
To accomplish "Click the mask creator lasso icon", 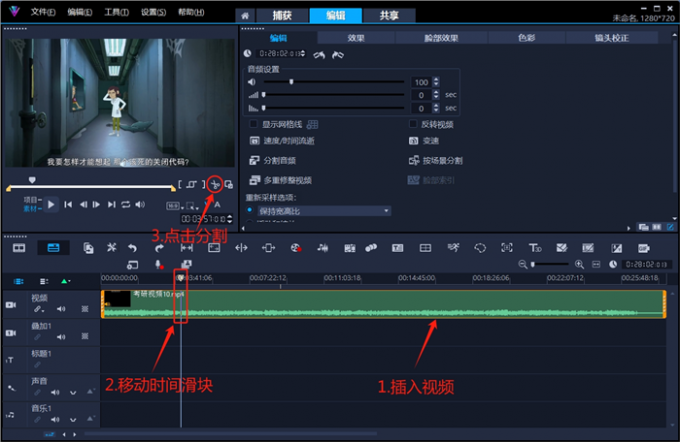I will (480, 248).
